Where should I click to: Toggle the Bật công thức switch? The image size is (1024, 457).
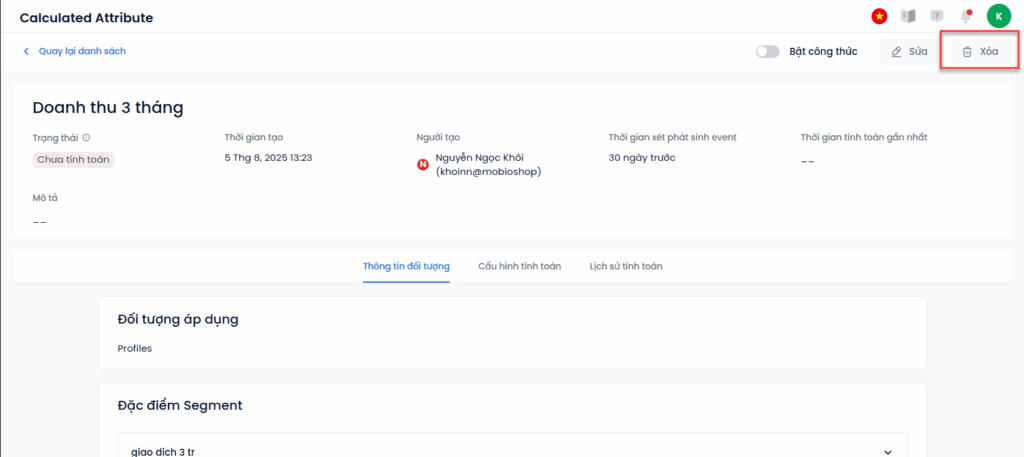pyautogui.click(x=768, y=52)
